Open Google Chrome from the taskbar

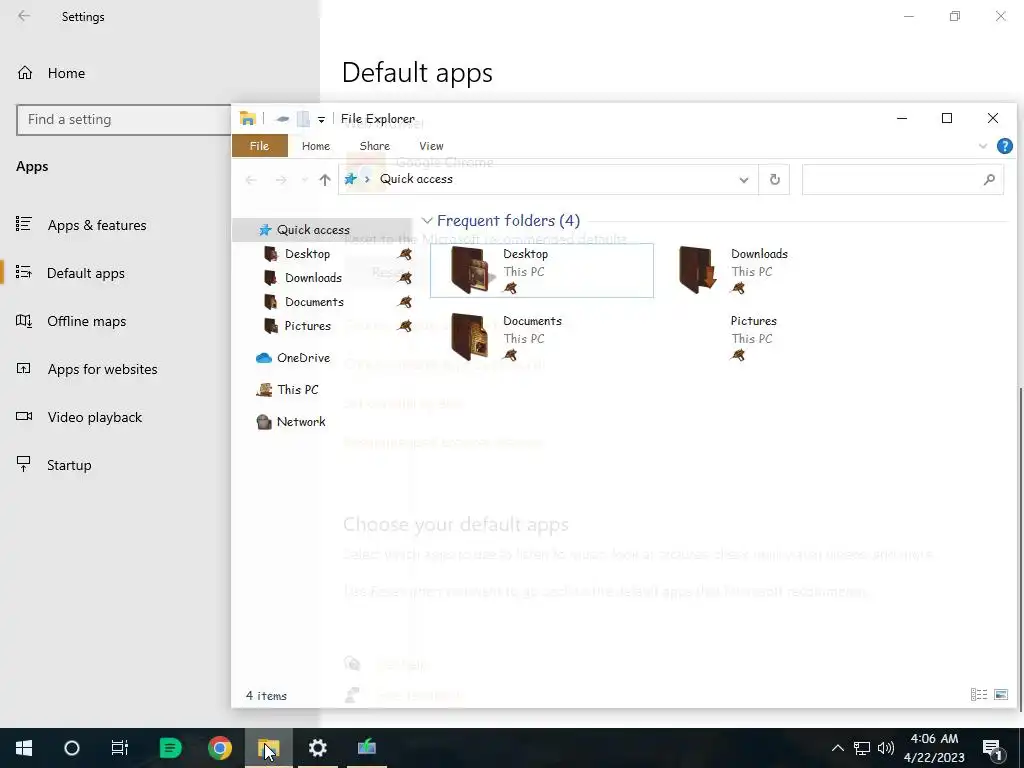(x=219, y=748)
